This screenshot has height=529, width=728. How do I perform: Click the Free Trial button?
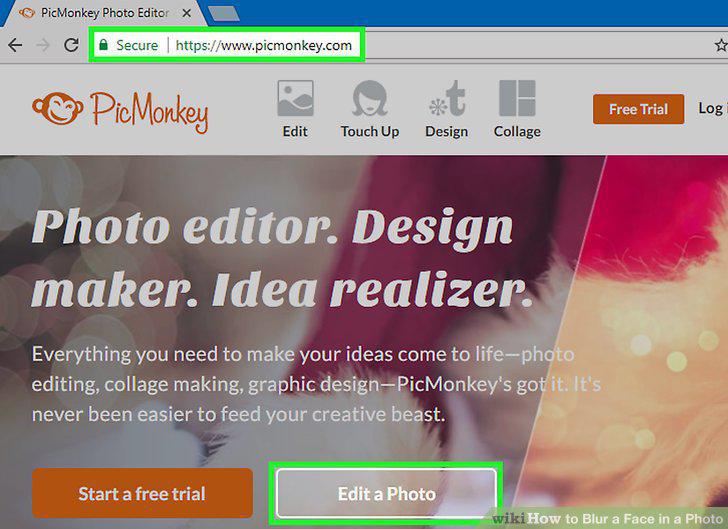(x=638, y=109)
